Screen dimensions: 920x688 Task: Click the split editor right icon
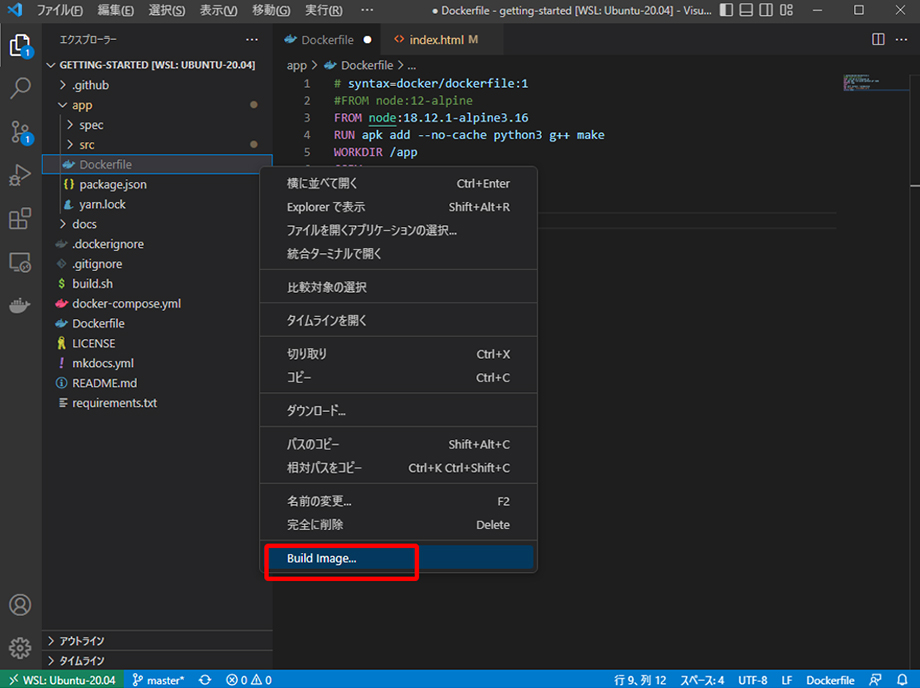[x=878, y=39]
